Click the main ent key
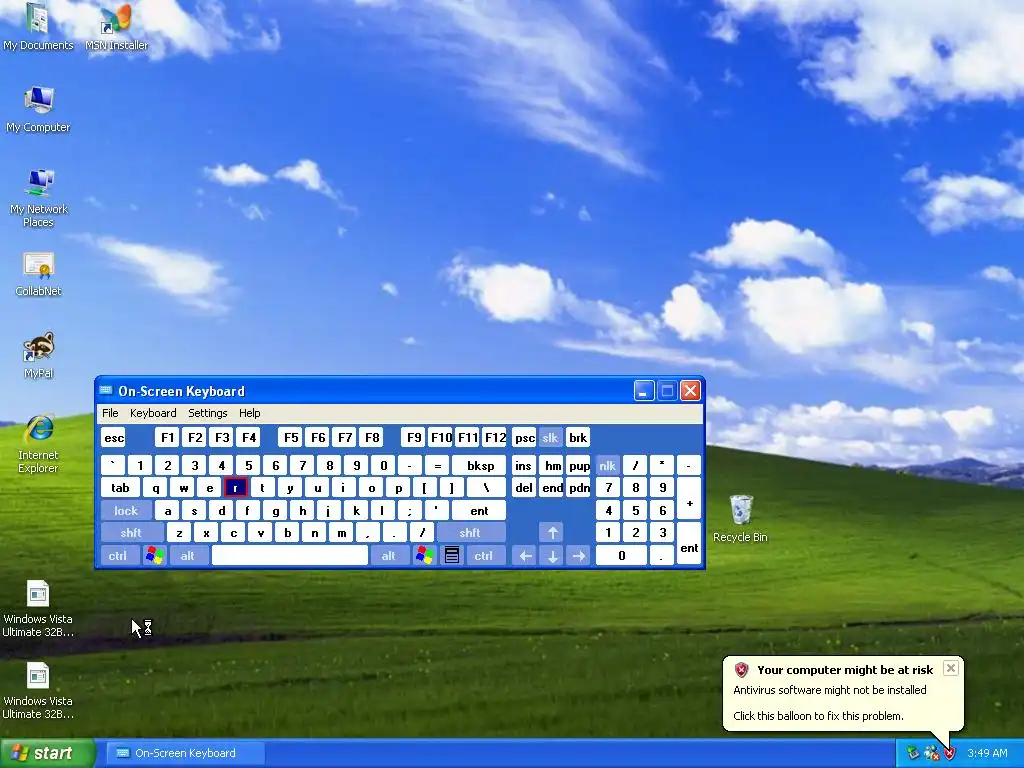1024x768 pixels. click(x=479, y=511)
